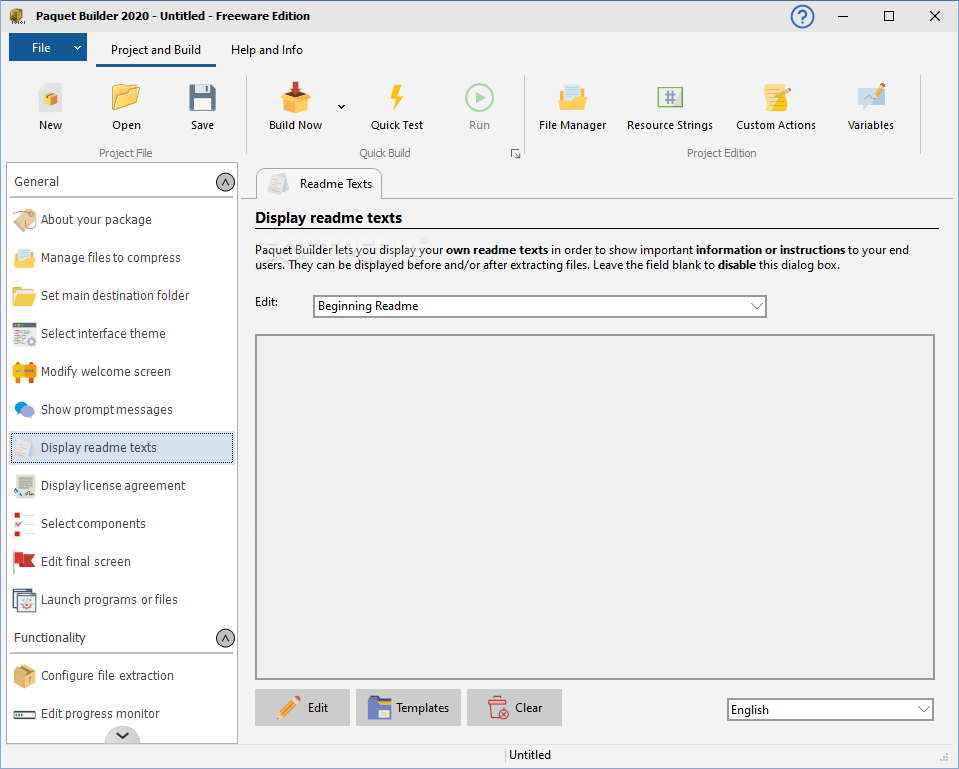The width and height of the screenshot is (959, 769).
Task: Open the English language dropdown
Action: [x=830, y=710]
